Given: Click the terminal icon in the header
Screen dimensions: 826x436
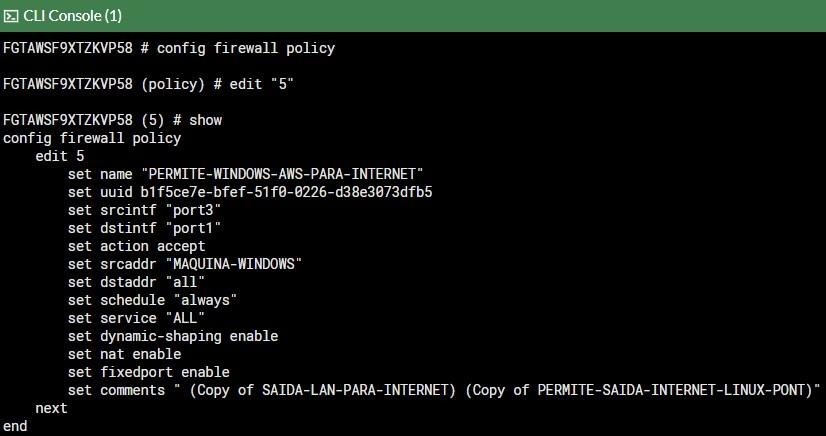Looking at the screenshot, I should (11, 16).
